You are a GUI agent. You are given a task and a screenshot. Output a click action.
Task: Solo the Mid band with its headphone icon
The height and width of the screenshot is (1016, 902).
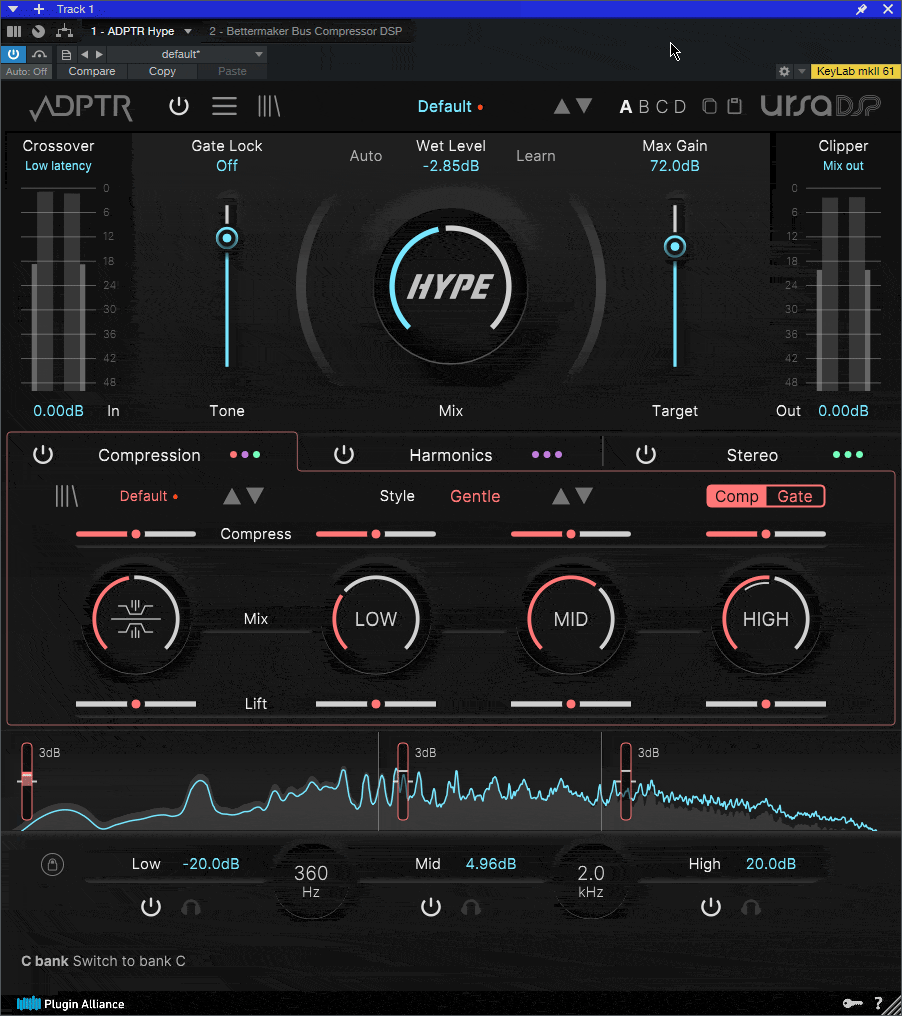tap(471, 907)
